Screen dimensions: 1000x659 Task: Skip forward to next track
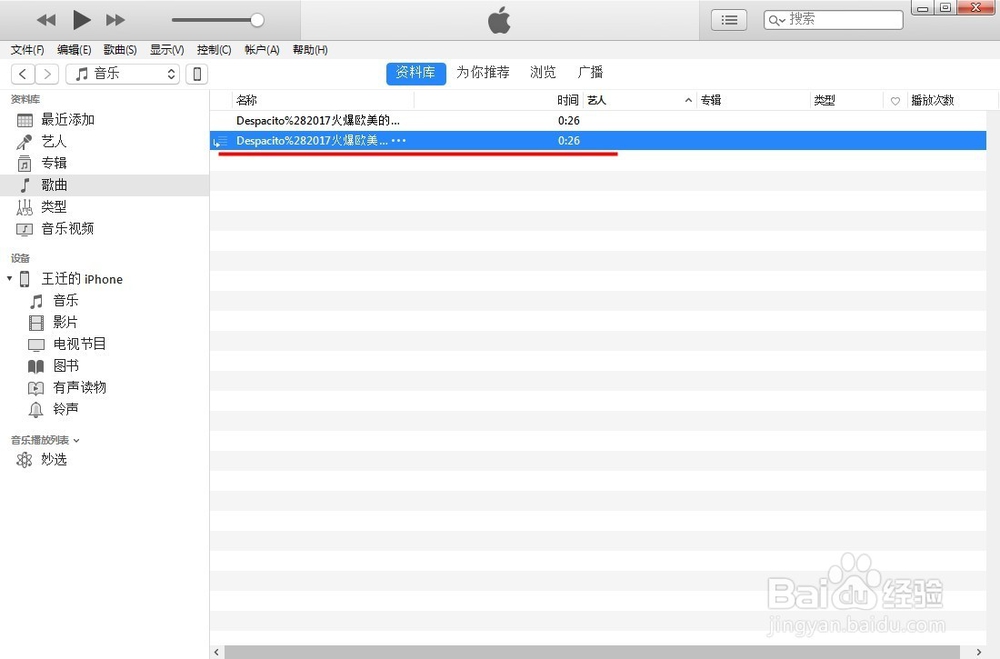click(115, 20)
